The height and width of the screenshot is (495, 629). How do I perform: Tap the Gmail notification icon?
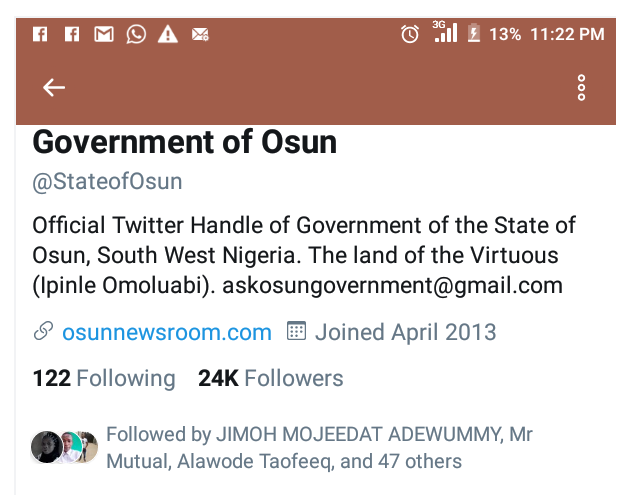104,34
